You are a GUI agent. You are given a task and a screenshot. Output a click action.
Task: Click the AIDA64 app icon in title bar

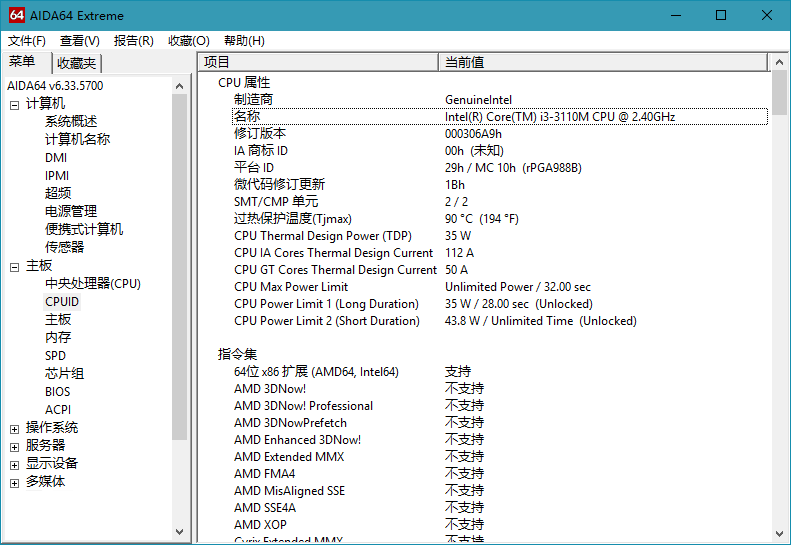pos(17,15)
